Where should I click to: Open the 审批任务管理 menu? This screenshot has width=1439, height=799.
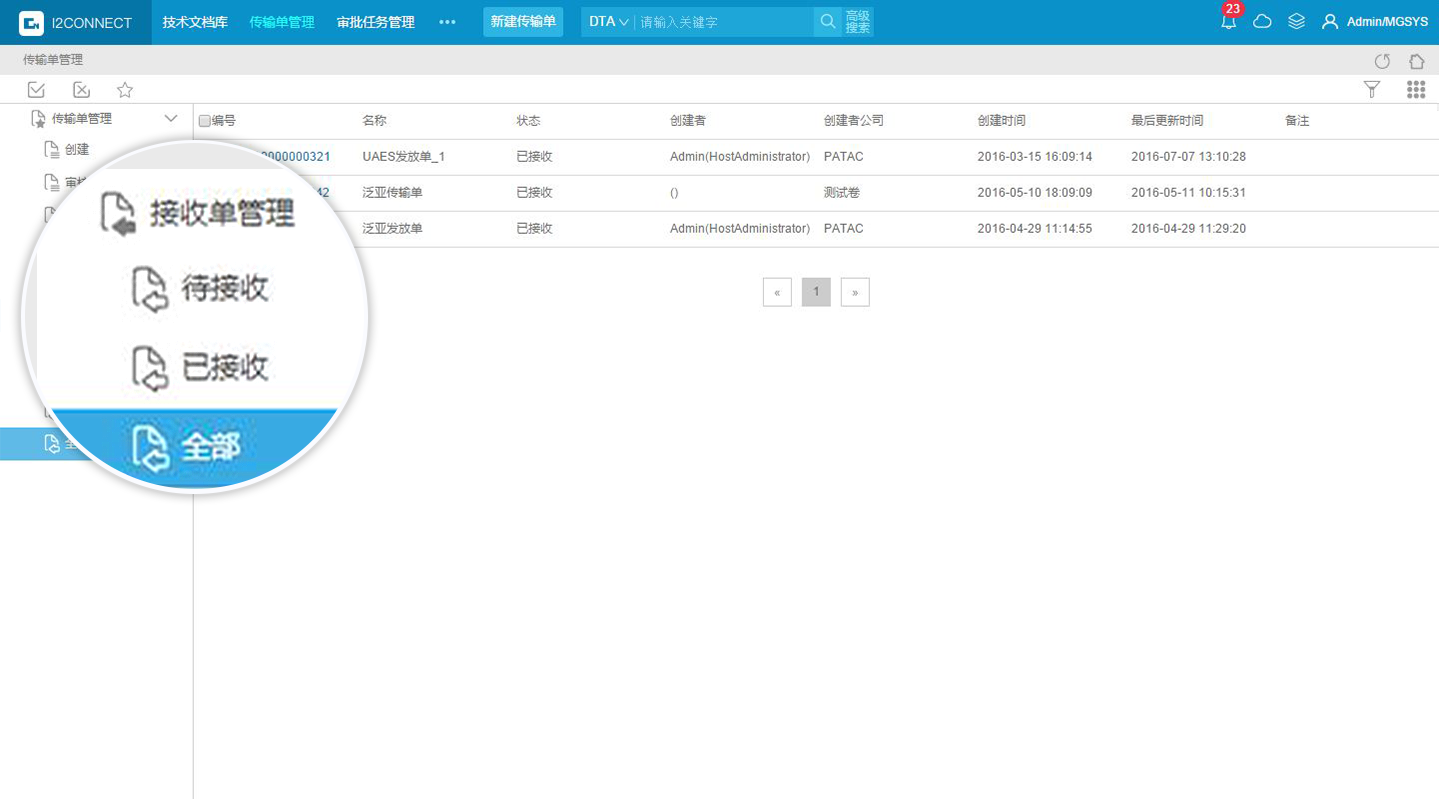pyautogui.click(x=376, y=22)
